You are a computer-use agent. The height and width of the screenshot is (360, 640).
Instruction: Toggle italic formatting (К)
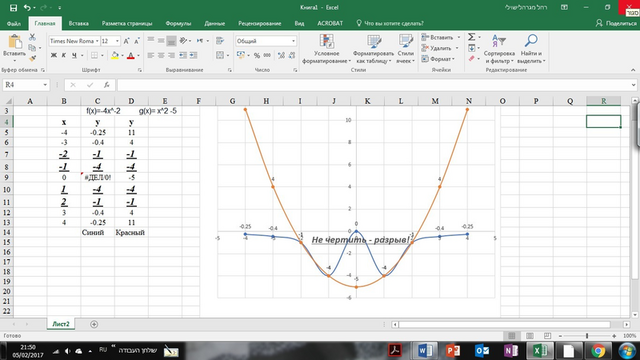tap(64, 55)
